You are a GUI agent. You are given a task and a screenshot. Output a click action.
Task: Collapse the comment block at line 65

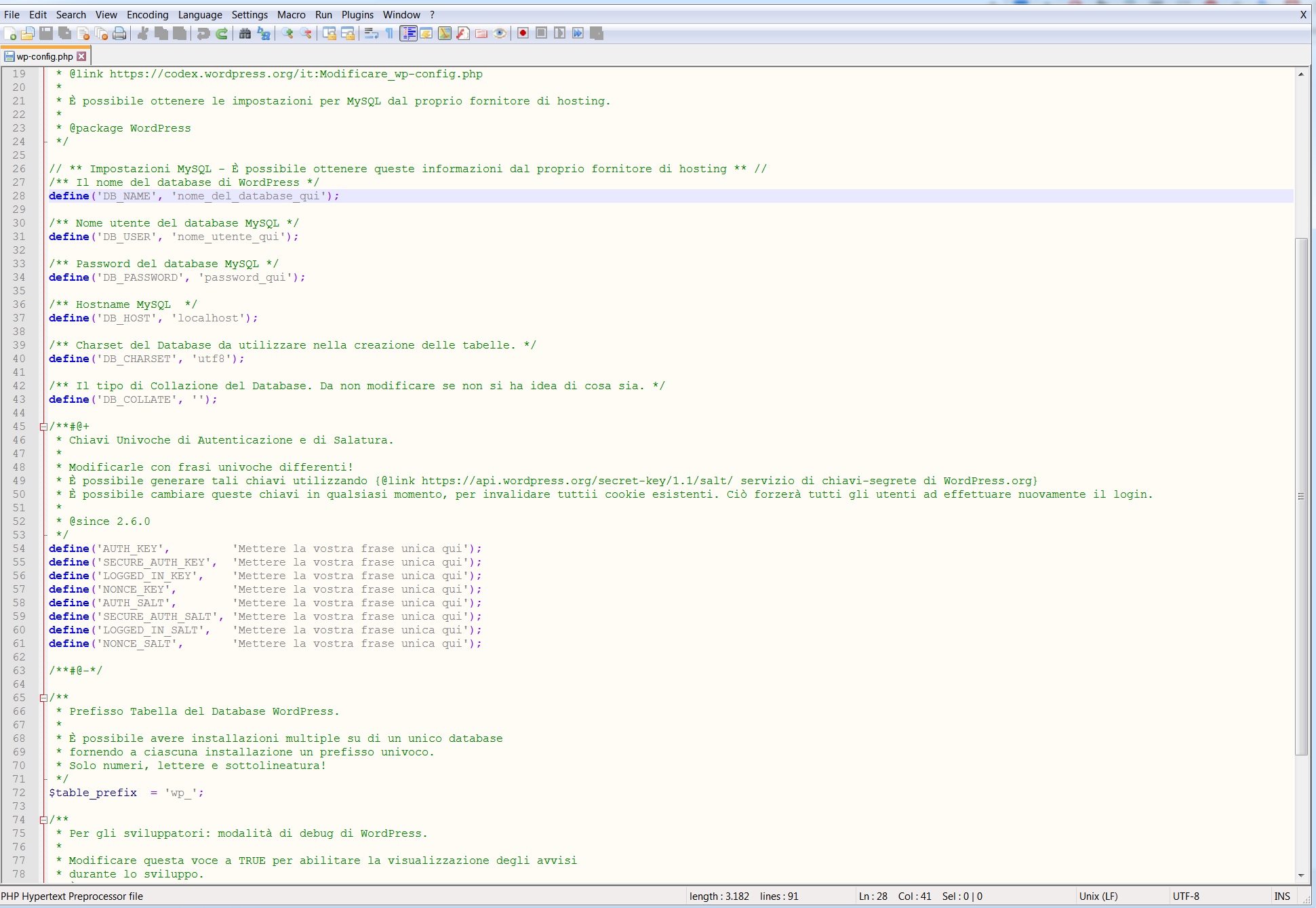click(x=43, y=698)
